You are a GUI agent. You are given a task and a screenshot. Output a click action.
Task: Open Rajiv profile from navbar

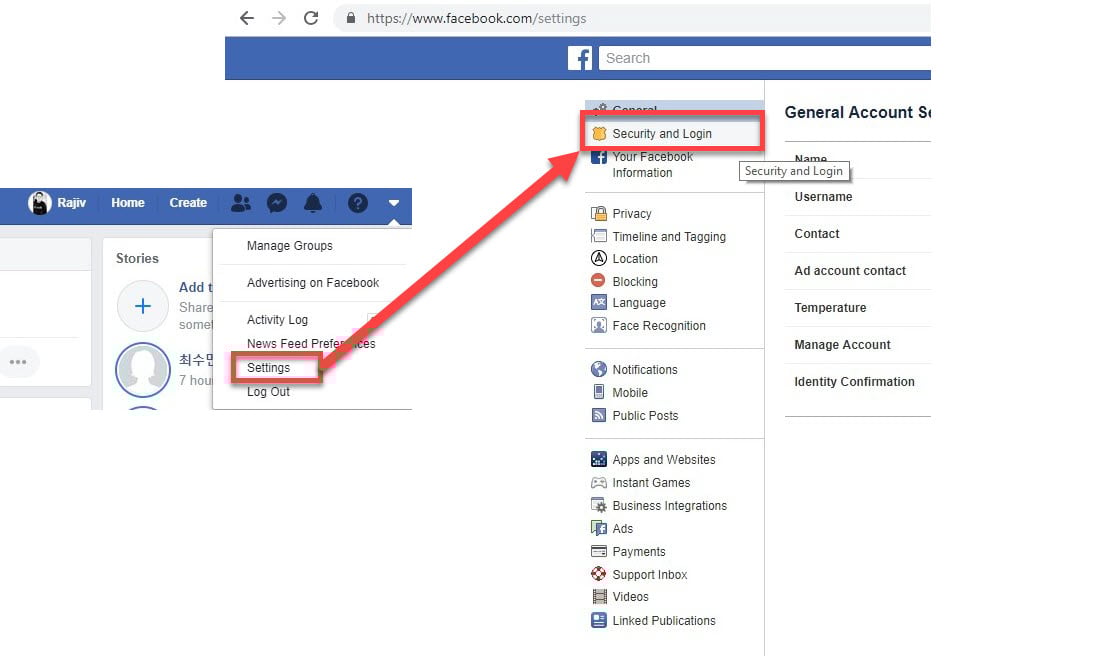click(x=57, y=203)
